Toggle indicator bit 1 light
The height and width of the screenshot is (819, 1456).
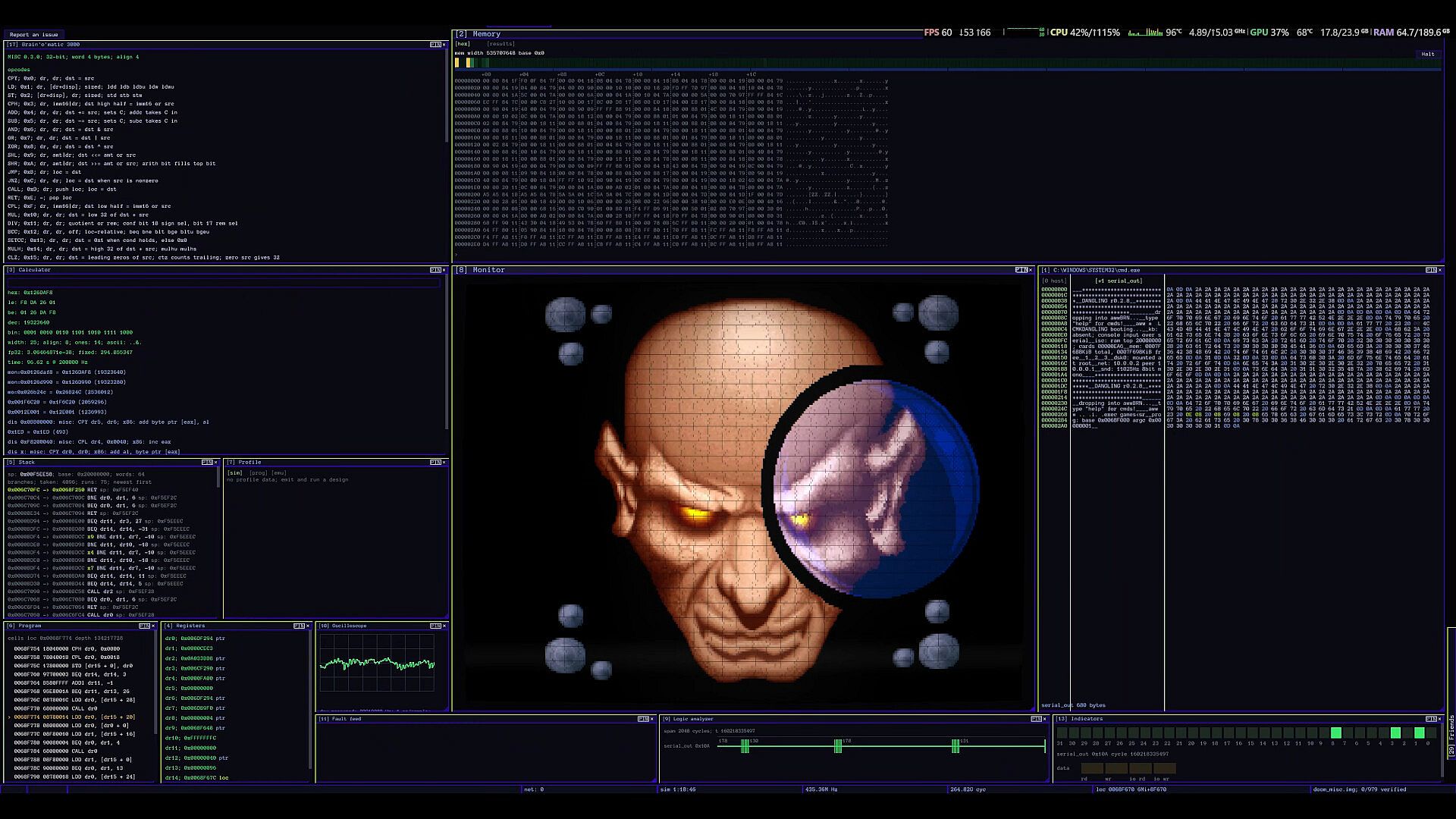pos(1418,733)
